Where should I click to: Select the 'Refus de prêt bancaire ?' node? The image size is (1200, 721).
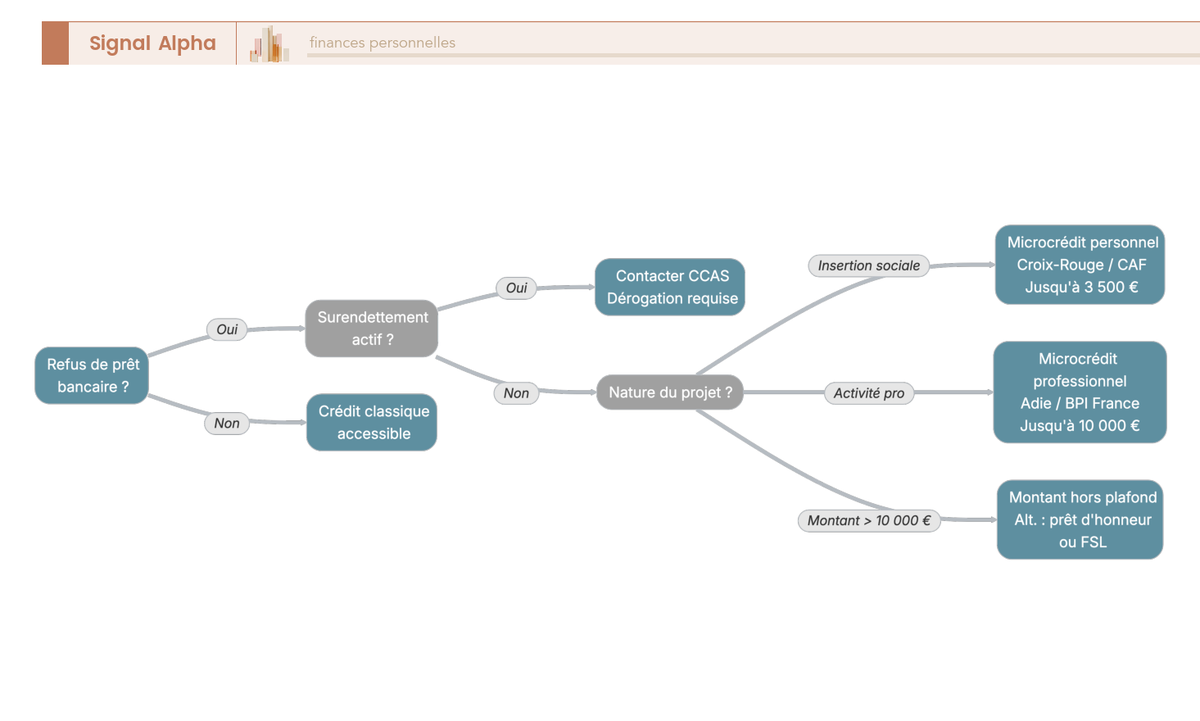92,376
